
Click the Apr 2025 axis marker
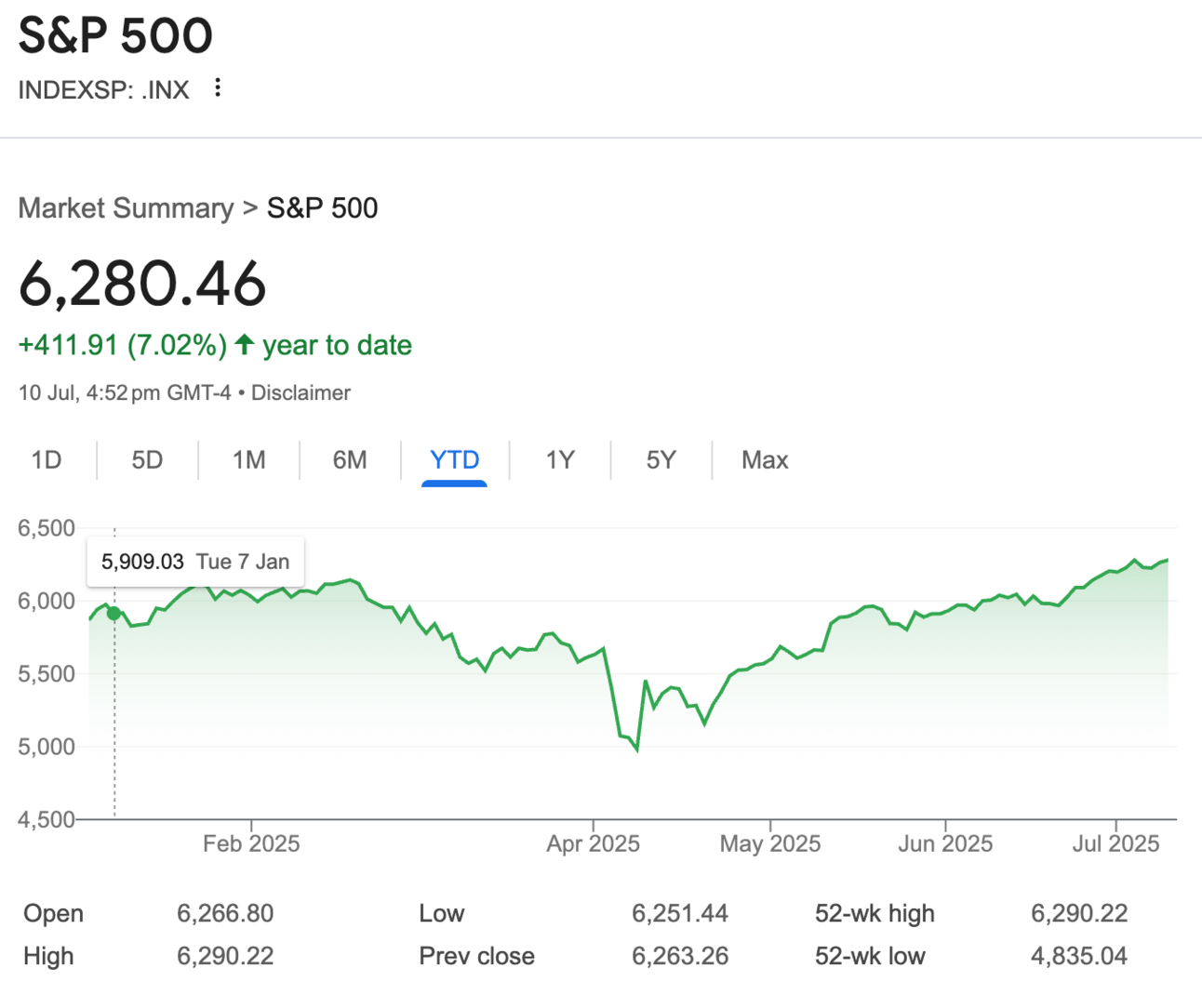594,843
